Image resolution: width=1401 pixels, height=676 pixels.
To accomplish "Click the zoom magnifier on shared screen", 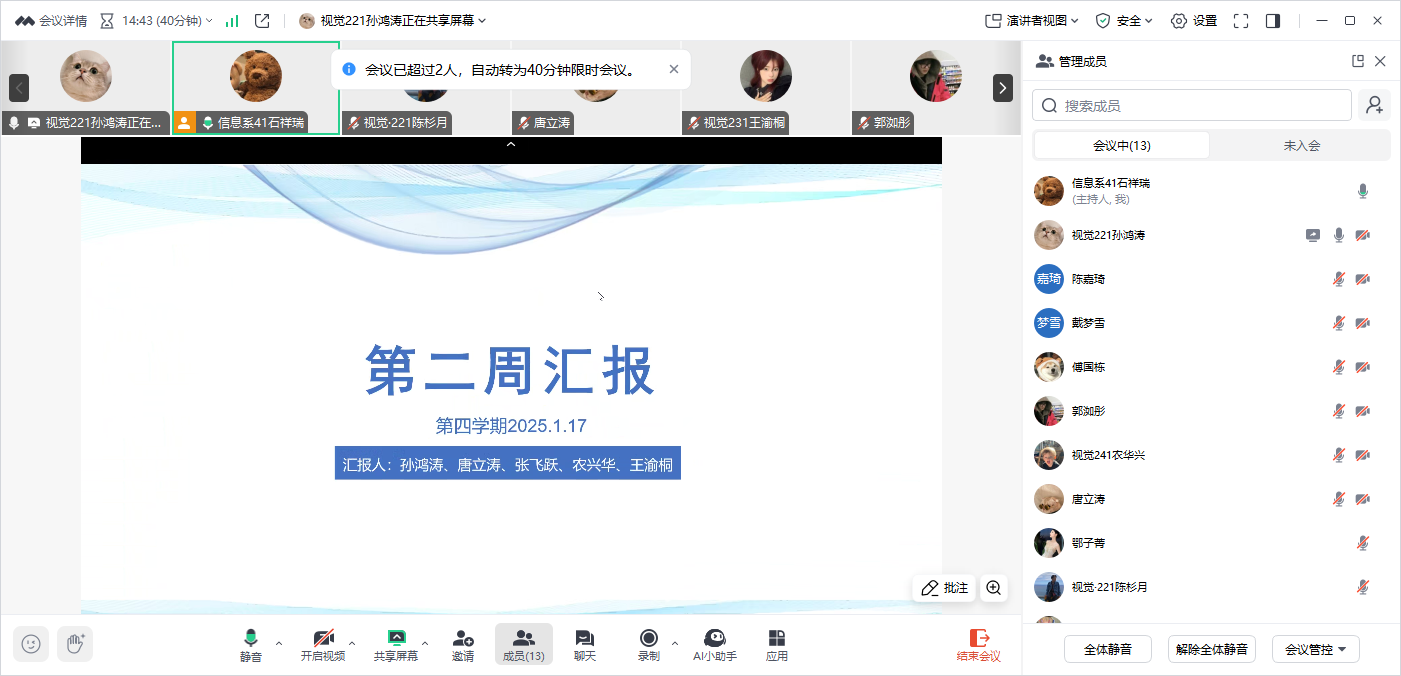I will click(993, 588).
